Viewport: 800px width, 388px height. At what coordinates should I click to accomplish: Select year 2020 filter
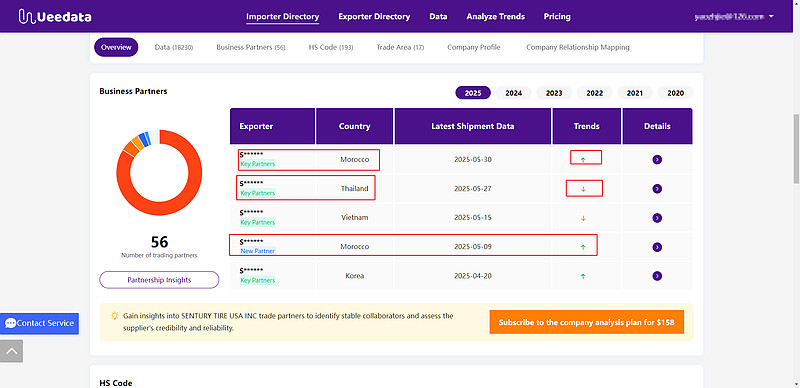pos(676,93)
